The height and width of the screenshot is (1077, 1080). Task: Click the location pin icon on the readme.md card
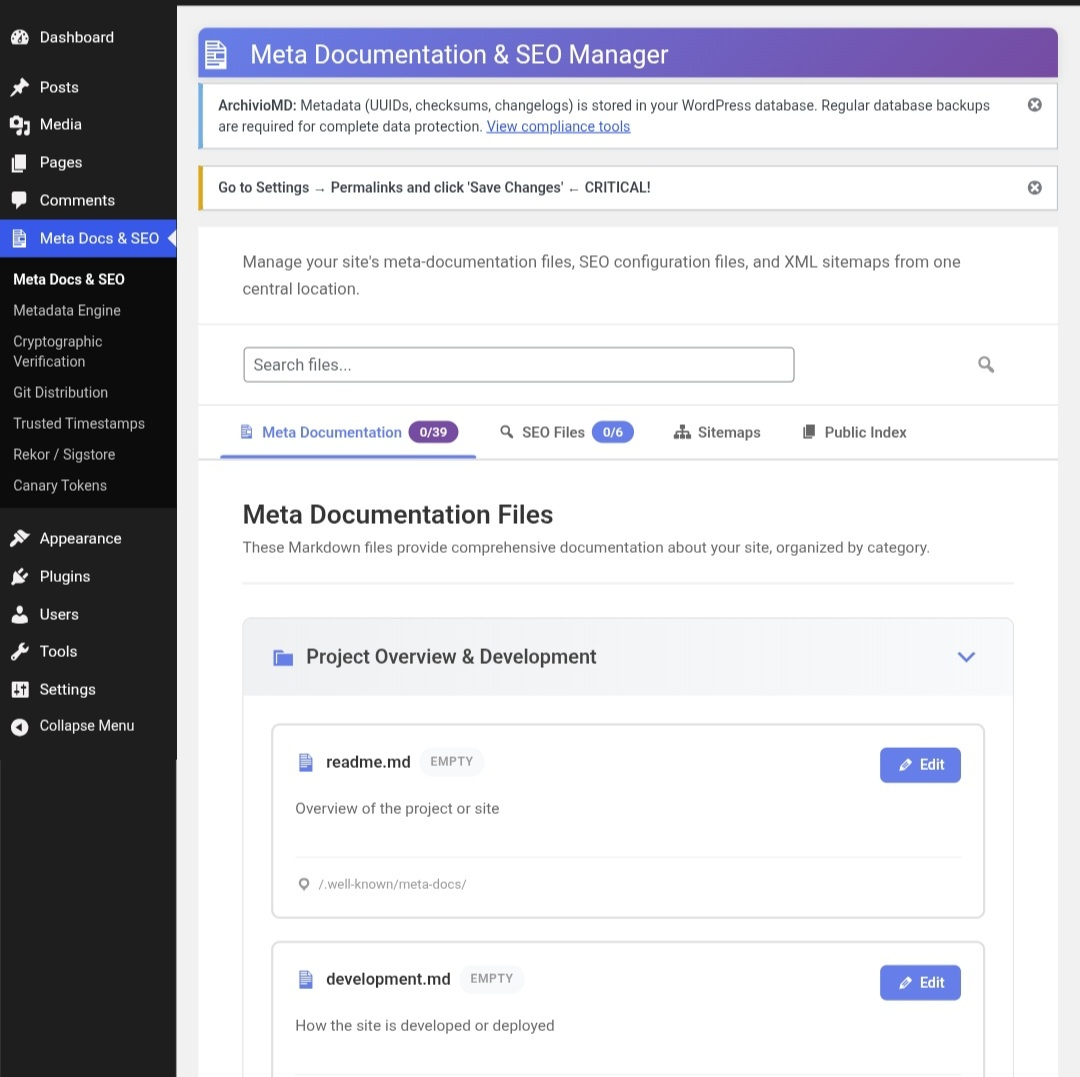click(x=303, y=884)
